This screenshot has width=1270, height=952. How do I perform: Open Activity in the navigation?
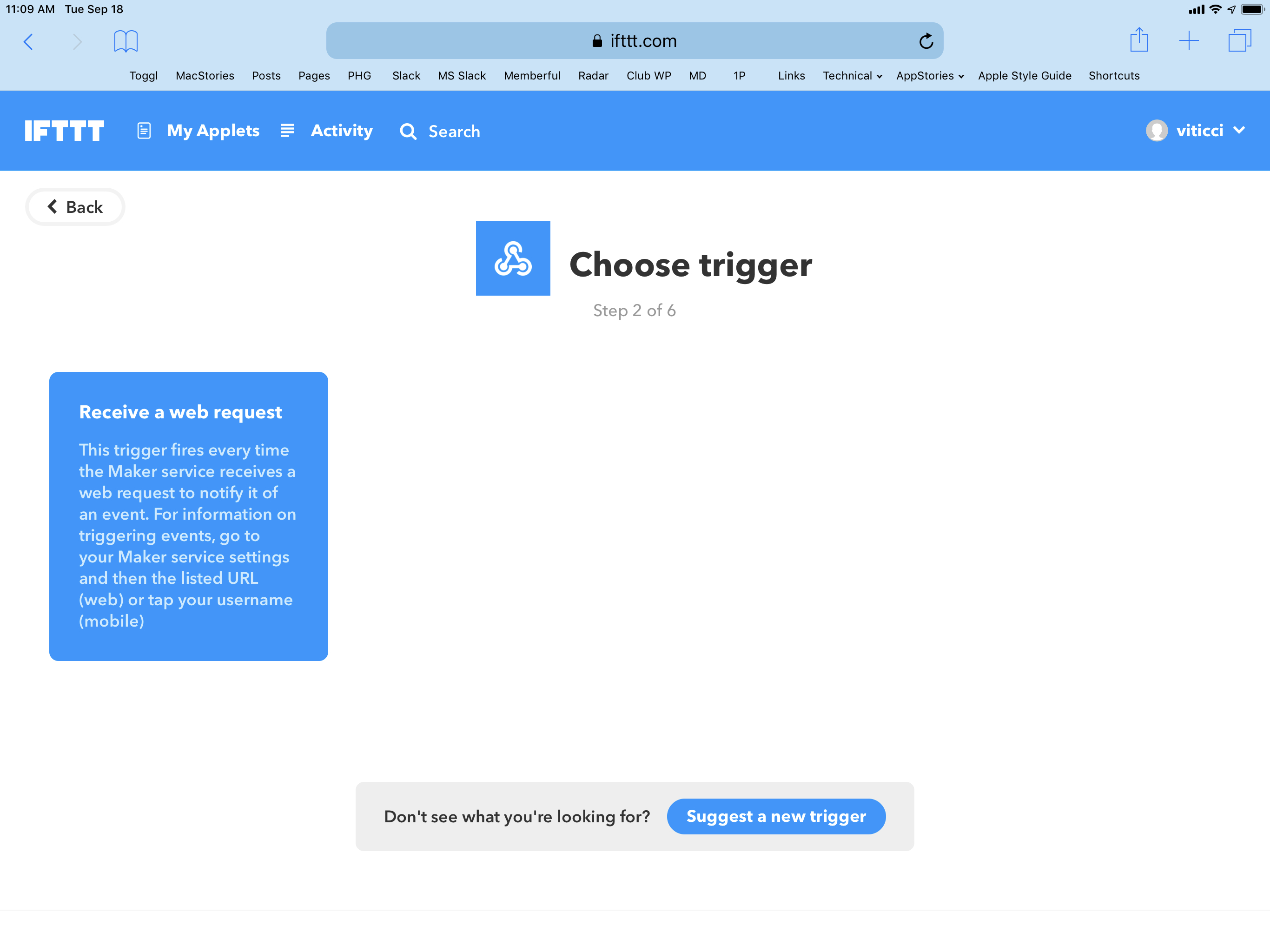coord(342,130)
